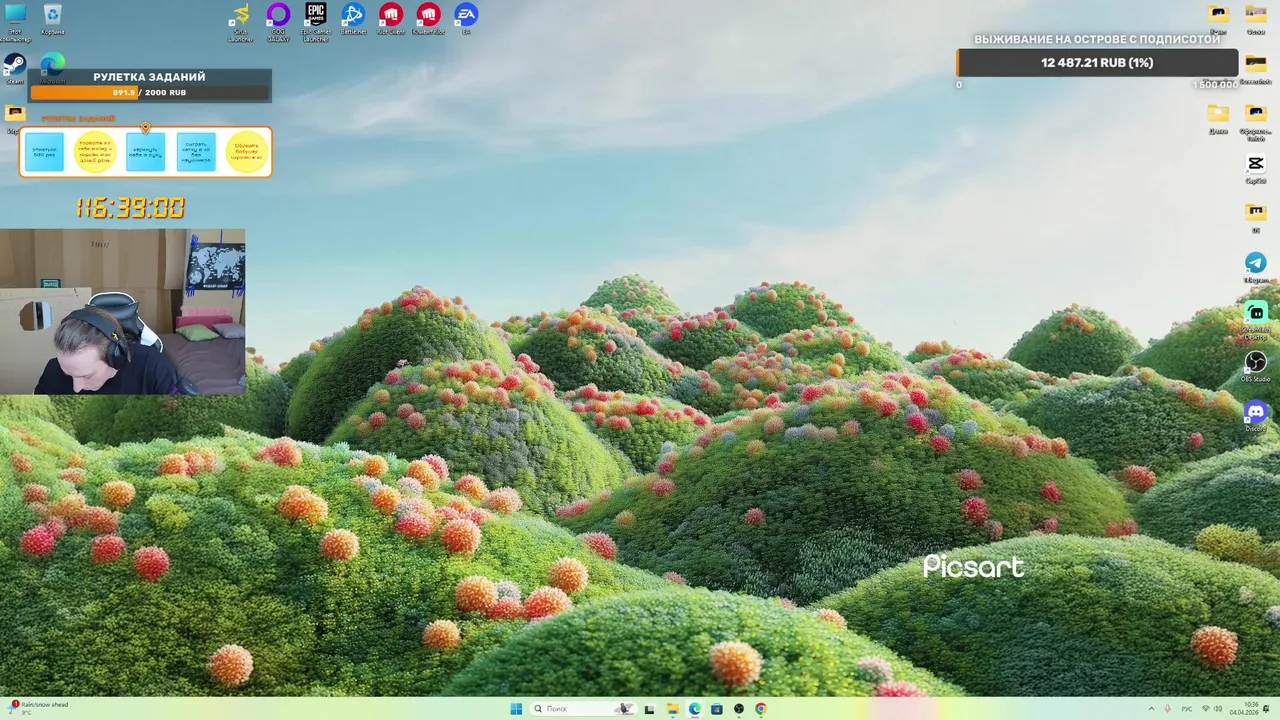Launch the Sirus Launcher desktop shortcut
Screen dimensions: 1280x720
tap(240, 20)
